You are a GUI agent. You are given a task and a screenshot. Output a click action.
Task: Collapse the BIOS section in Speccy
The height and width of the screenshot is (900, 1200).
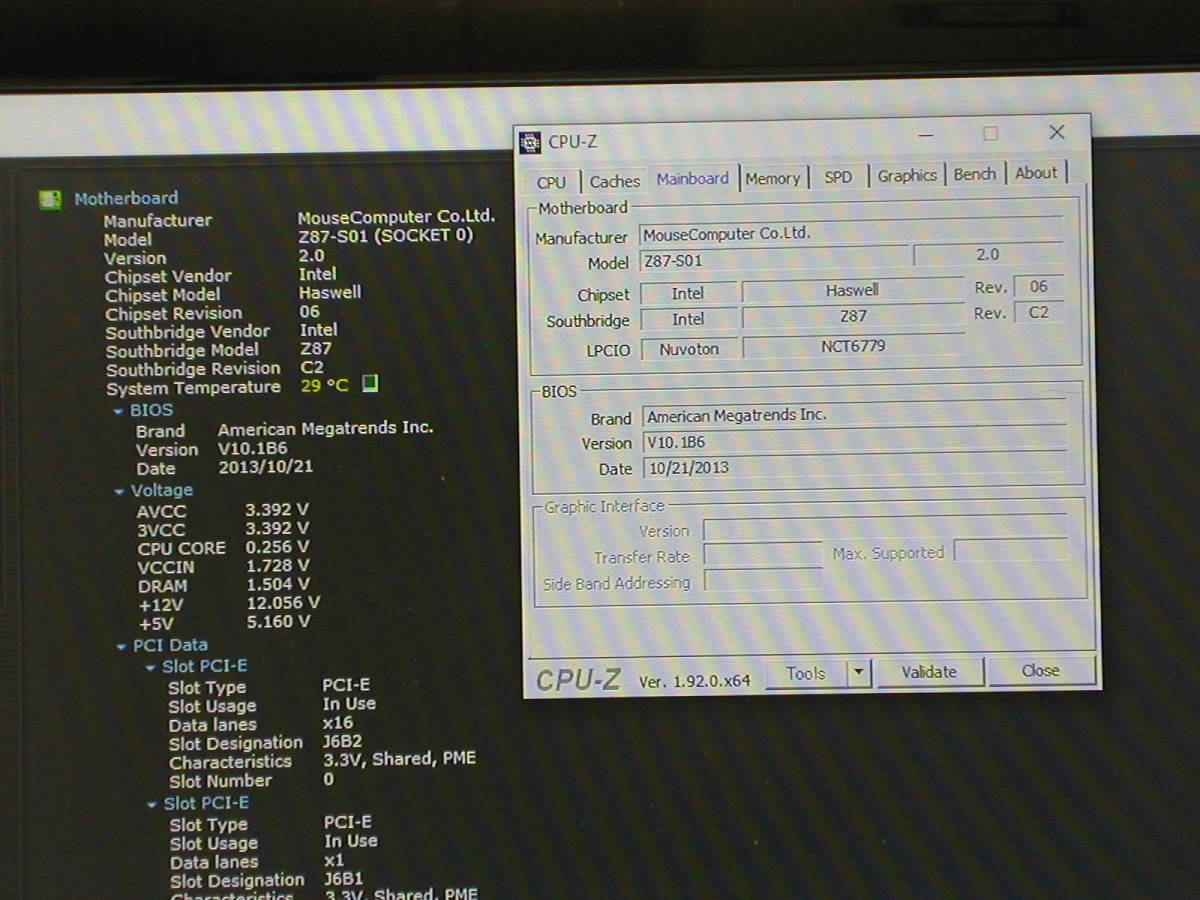(119, 411)
